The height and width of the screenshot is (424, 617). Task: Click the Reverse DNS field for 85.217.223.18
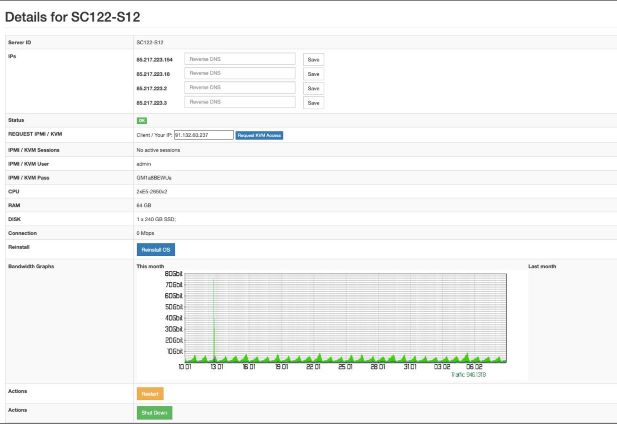239,74
